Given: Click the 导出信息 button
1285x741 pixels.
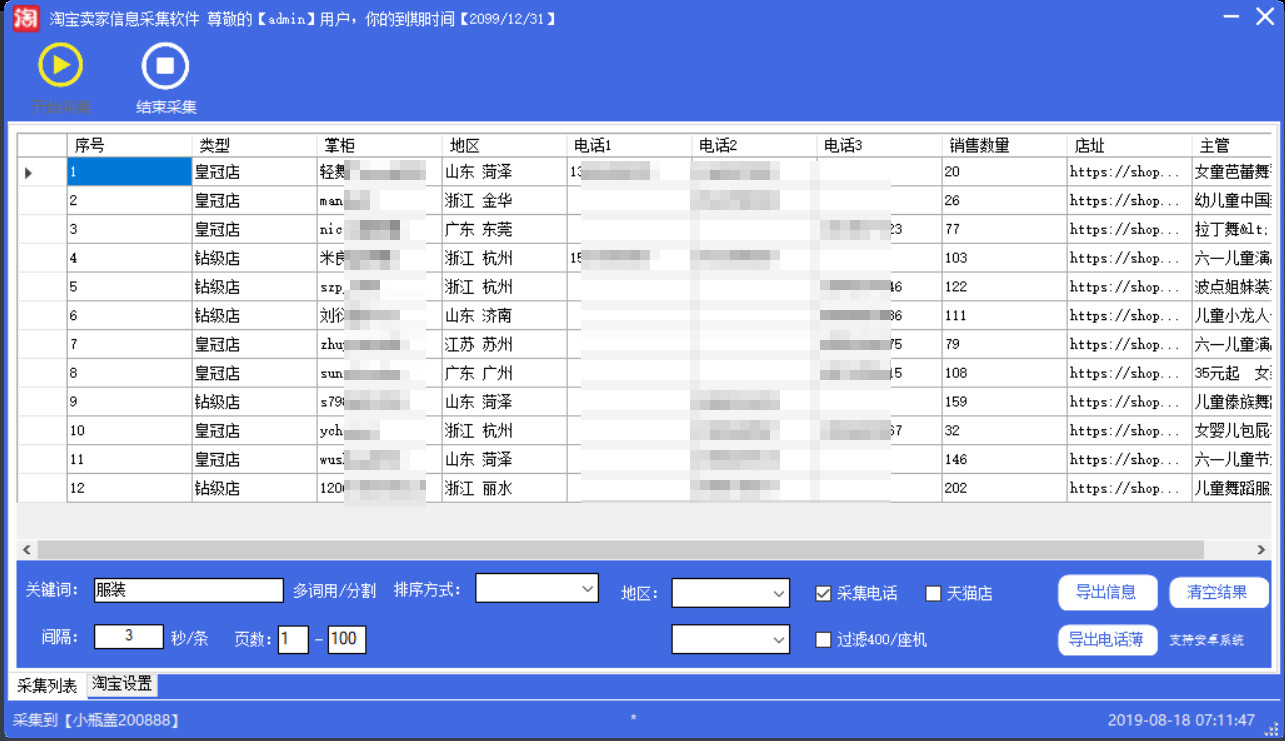Looking at the screenshot, I should 1106,592.
